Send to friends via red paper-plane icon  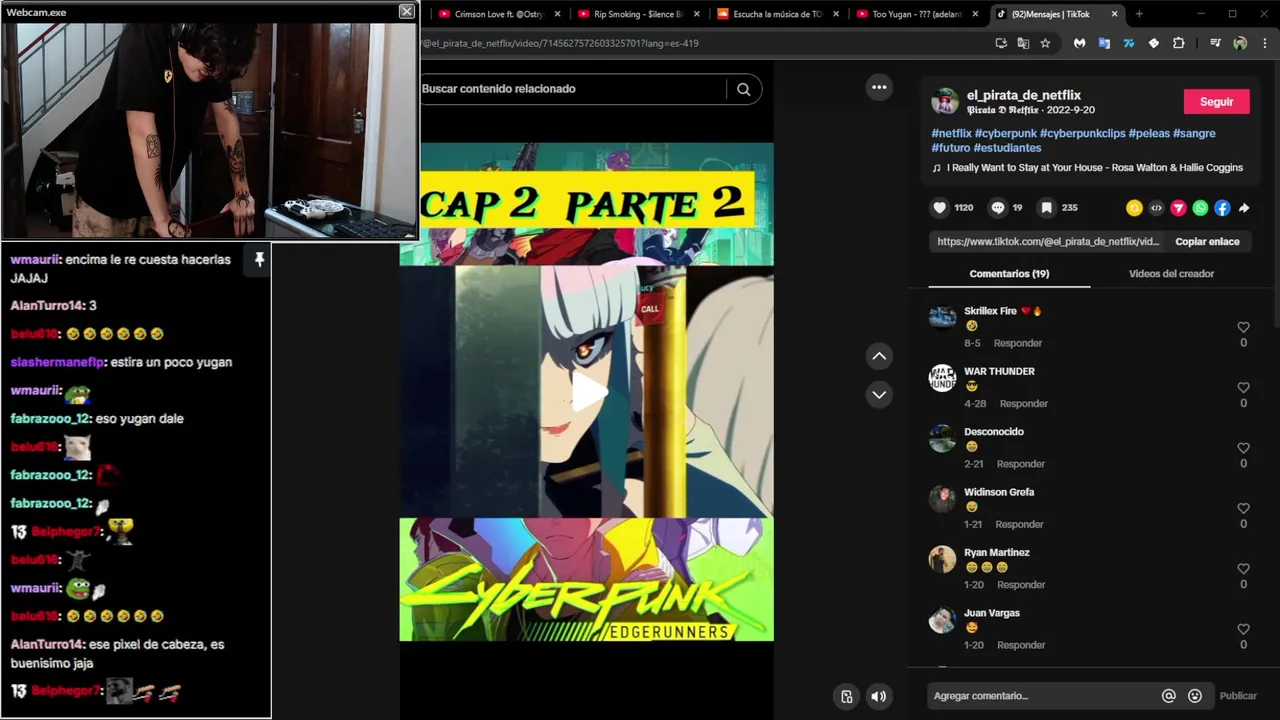coord(1178,208)
